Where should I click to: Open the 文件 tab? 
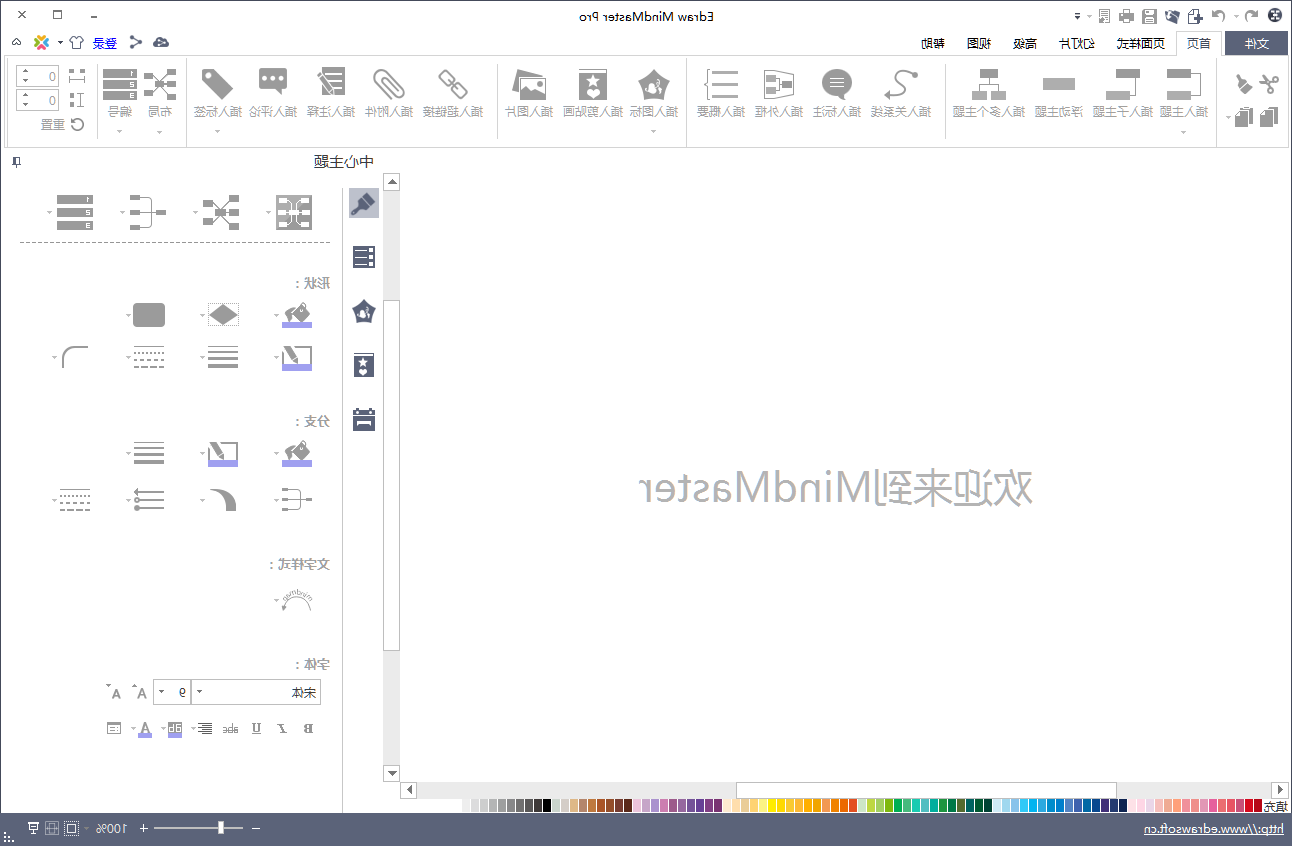[x=1255, y=43]
